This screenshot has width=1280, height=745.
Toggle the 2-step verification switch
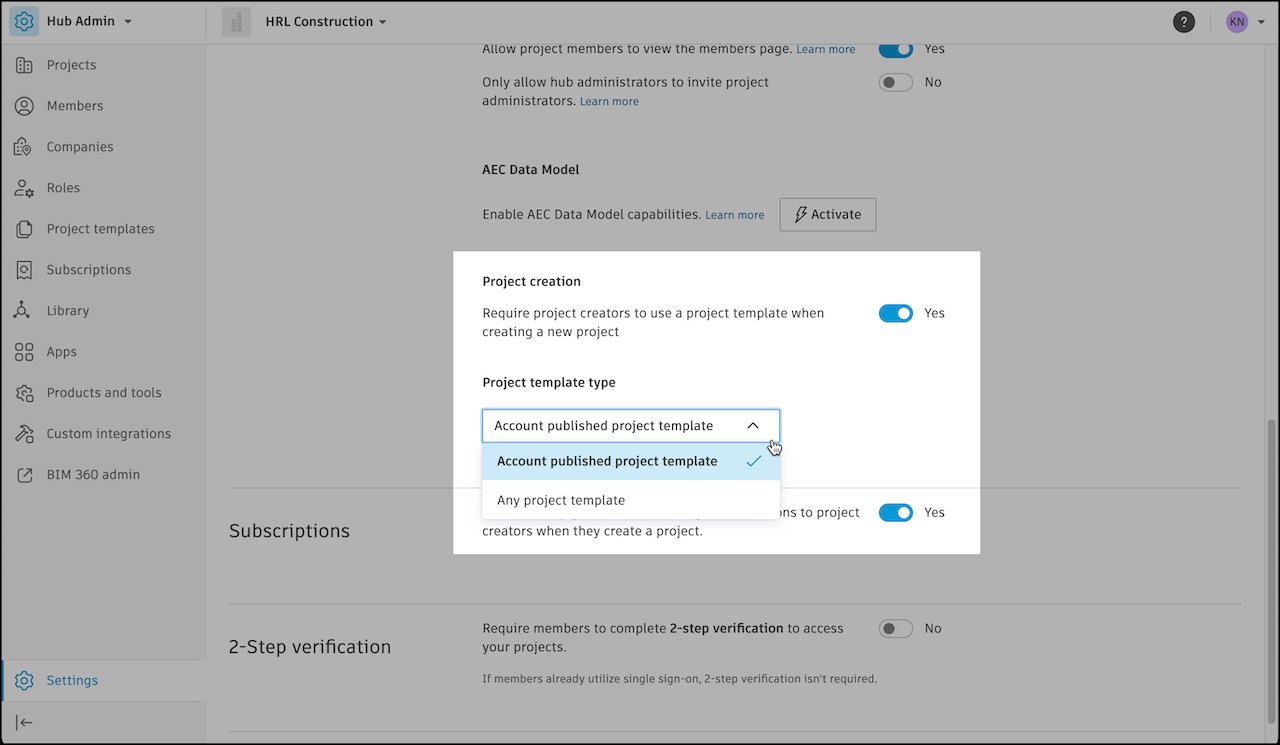coord(896,628)
